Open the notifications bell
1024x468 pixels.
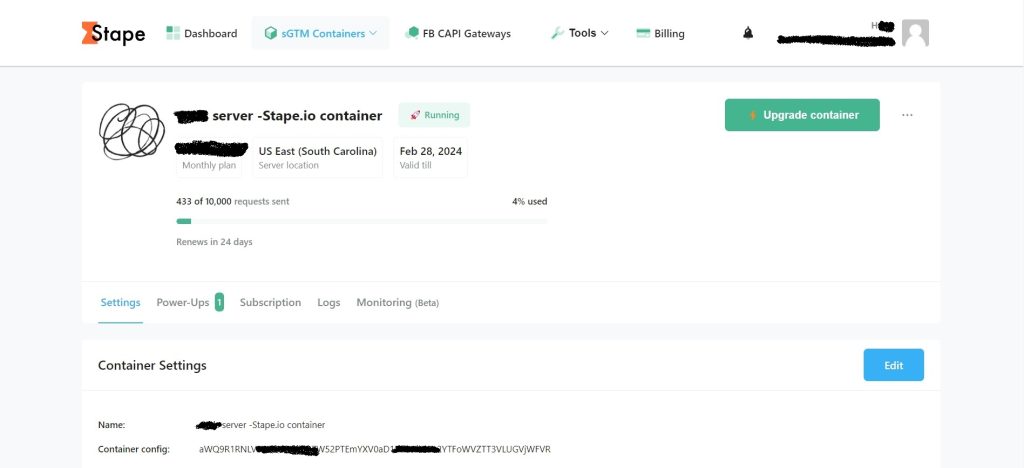click(x=748, y=33)
